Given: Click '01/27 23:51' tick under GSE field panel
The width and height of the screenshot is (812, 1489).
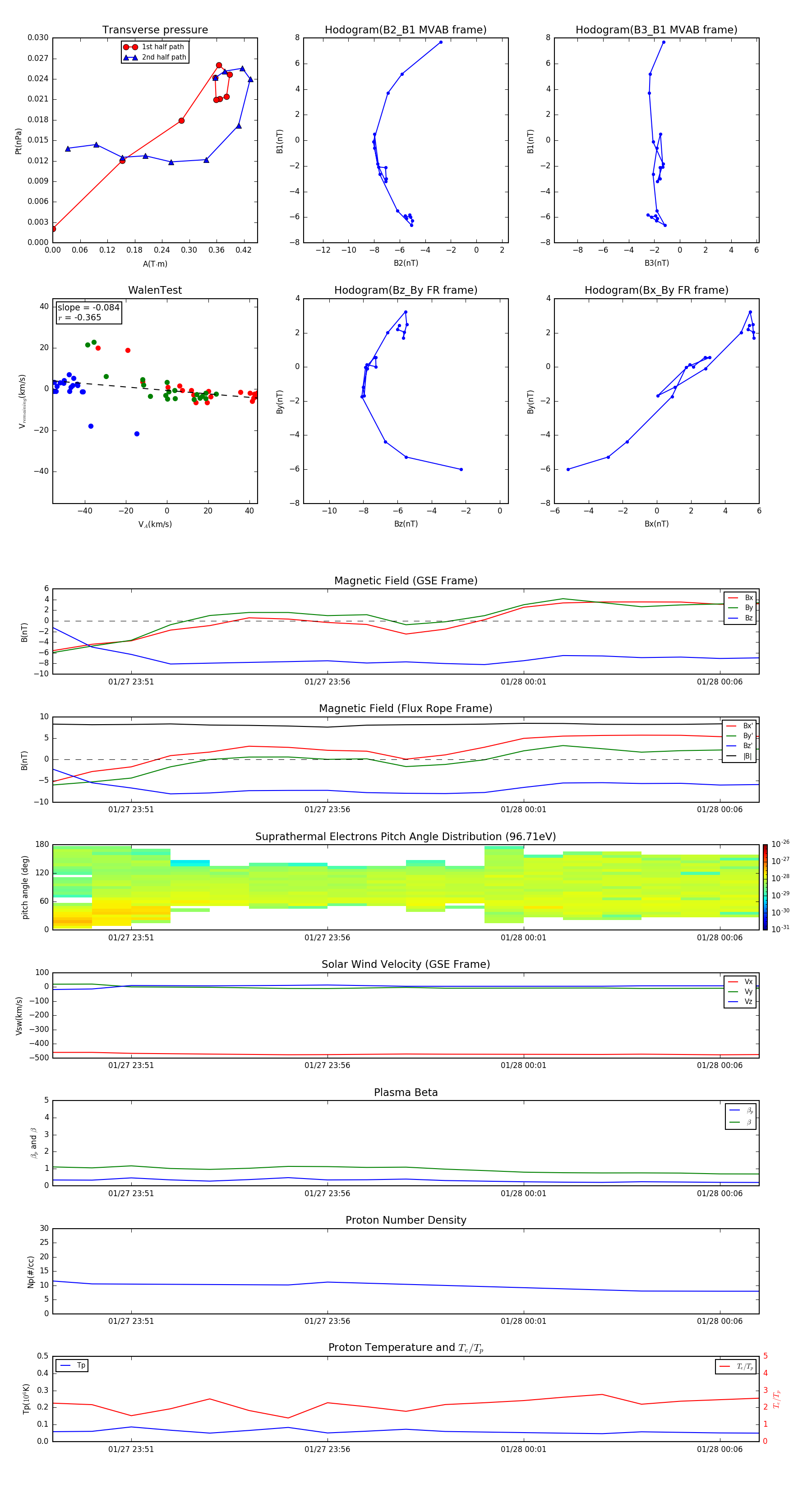Looking at the screenshot, I should (131, 681).
